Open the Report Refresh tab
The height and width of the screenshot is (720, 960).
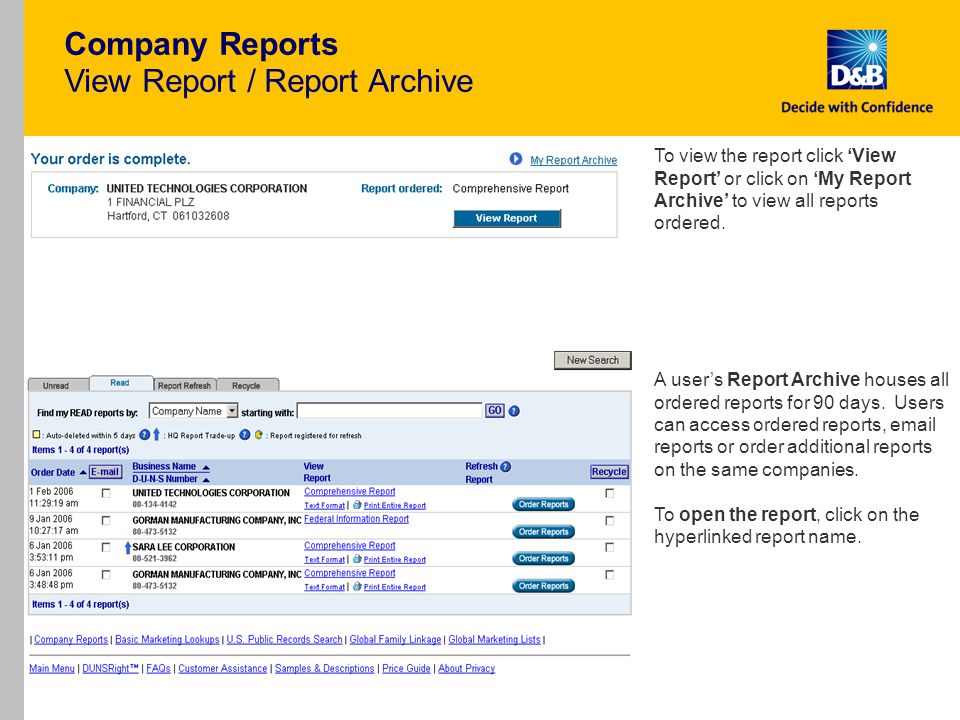coord(184,385)
